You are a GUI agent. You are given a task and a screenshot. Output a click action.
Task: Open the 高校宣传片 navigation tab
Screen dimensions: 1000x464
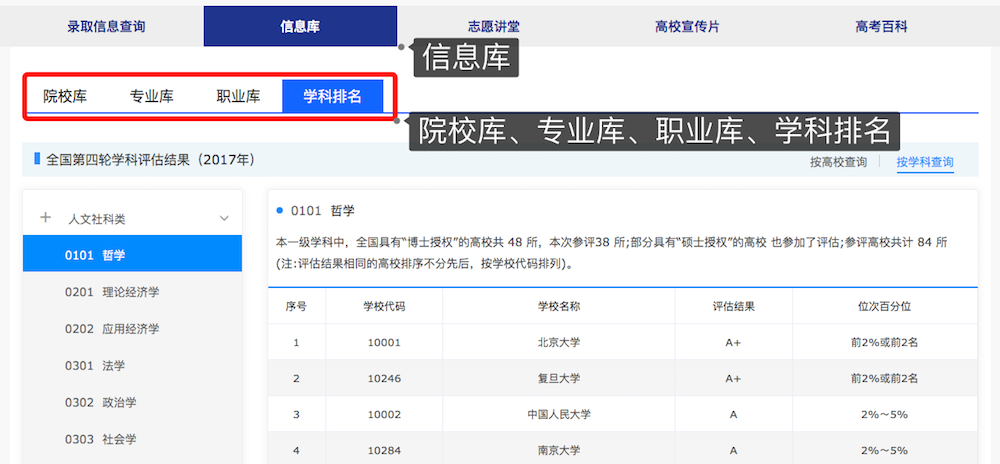[687, 27]
